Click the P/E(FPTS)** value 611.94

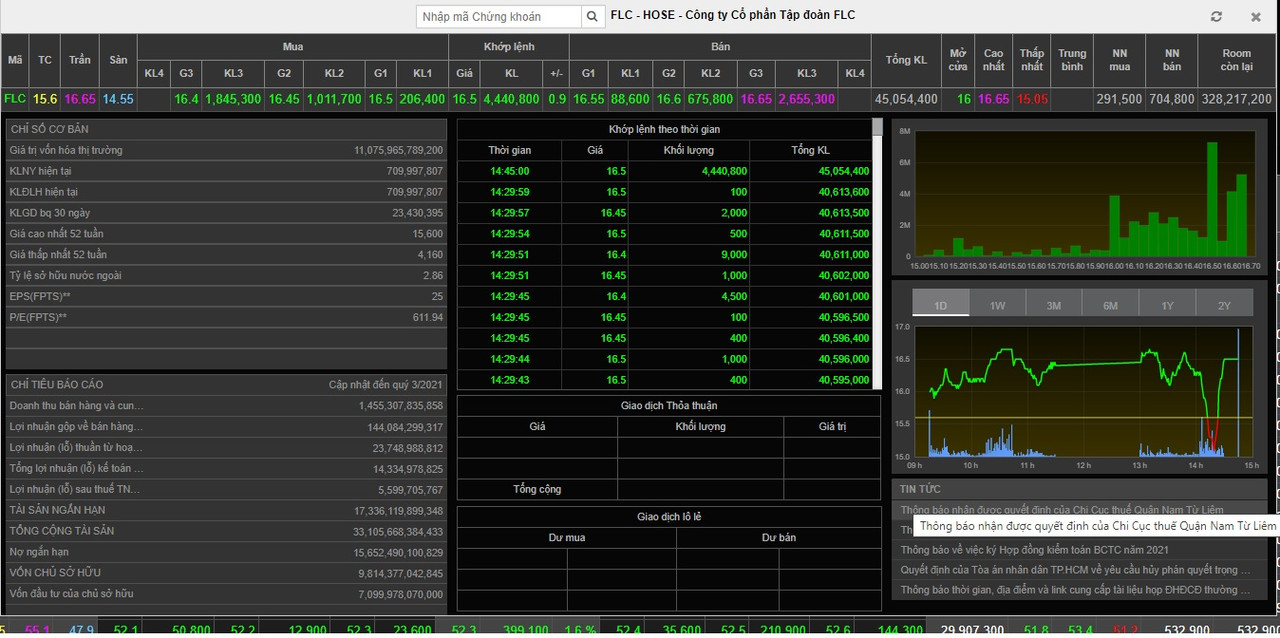click(427, 317)
